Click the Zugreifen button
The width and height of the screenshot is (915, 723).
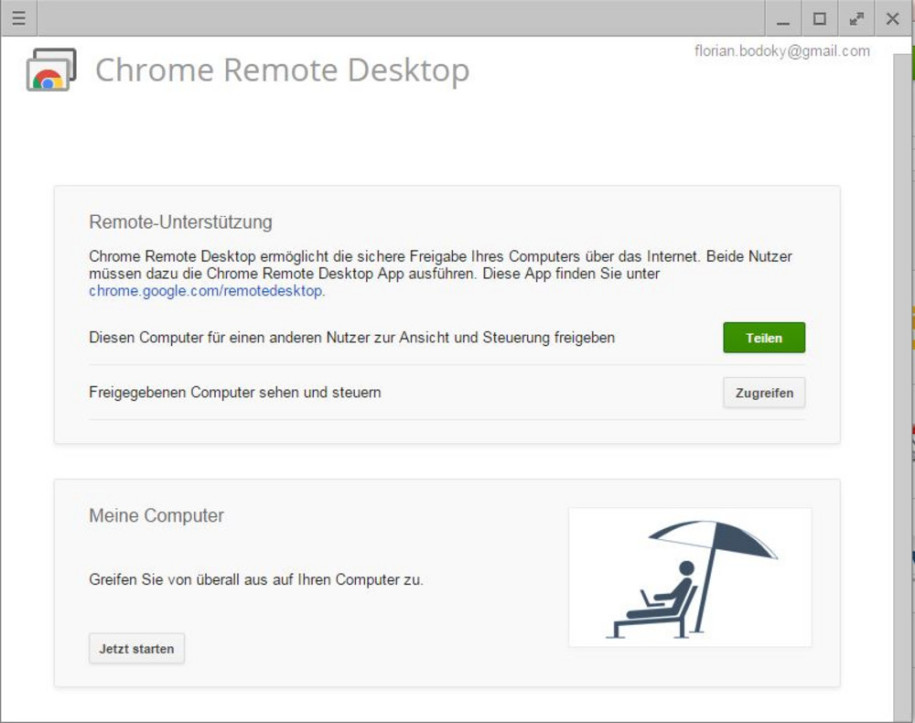tap(764, 393)
